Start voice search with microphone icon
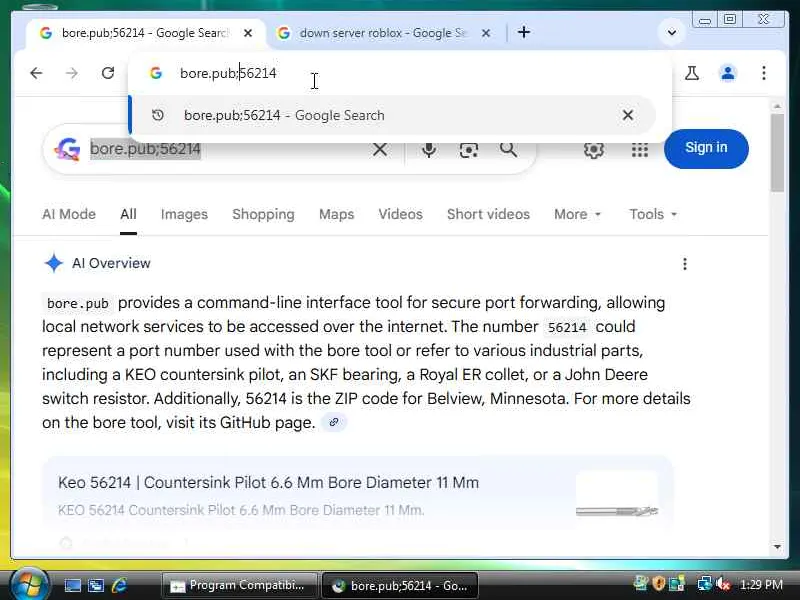 pos(429,149)
